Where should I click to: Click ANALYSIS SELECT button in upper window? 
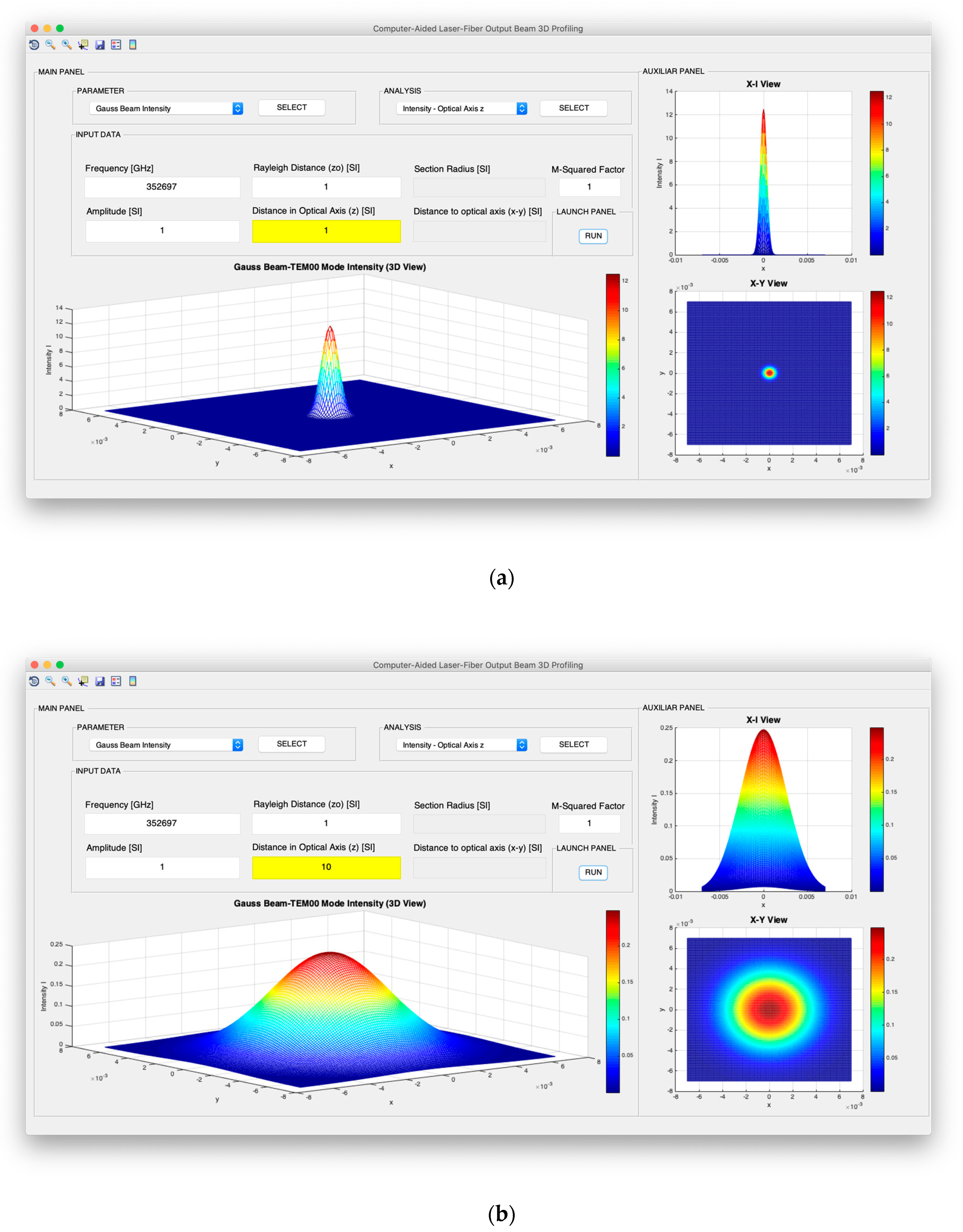[x=573, y=108]
